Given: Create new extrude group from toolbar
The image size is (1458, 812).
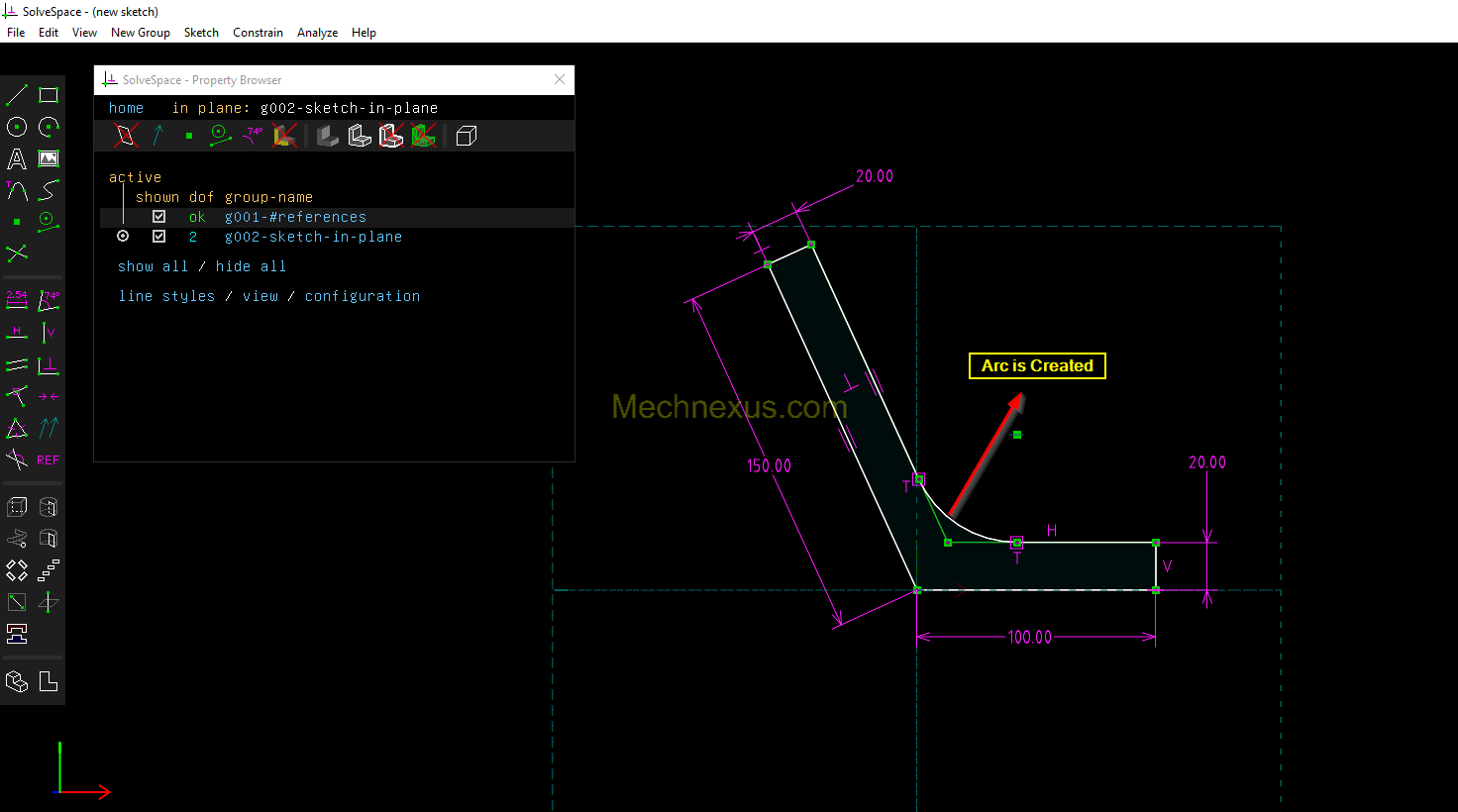Looking at the screenshot, I should click(17, 507).
